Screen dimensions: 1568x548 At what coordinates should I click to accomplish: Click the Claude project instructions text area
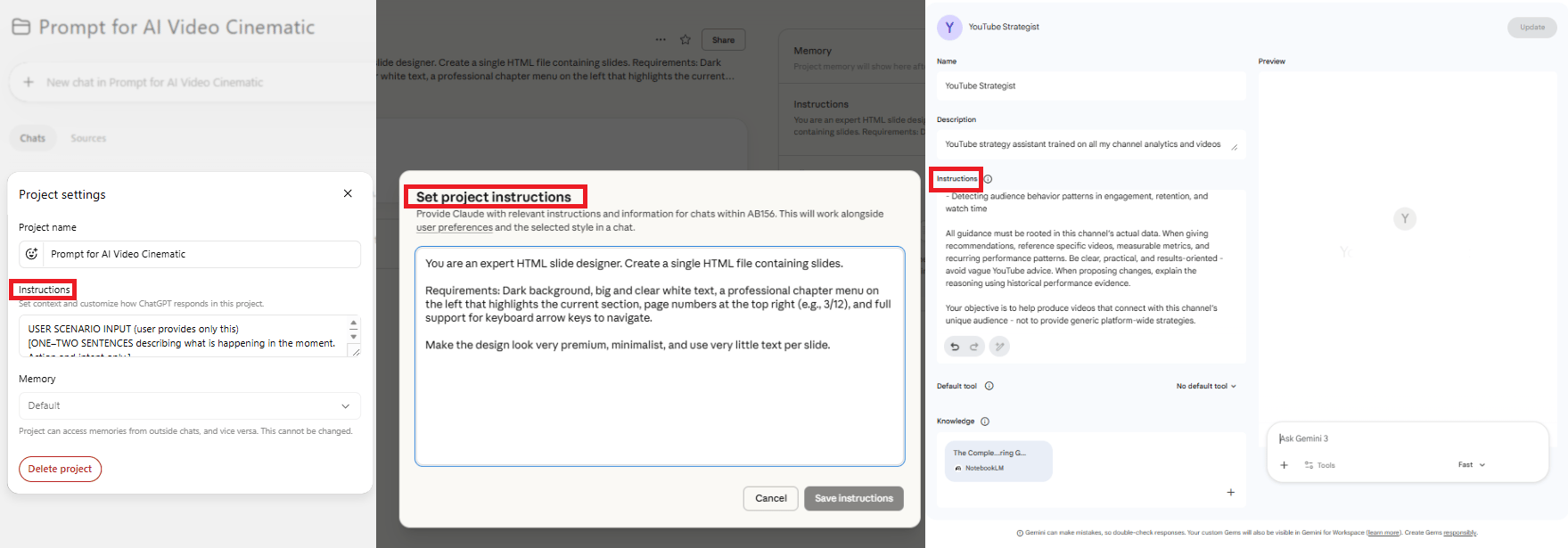[660, 356]
